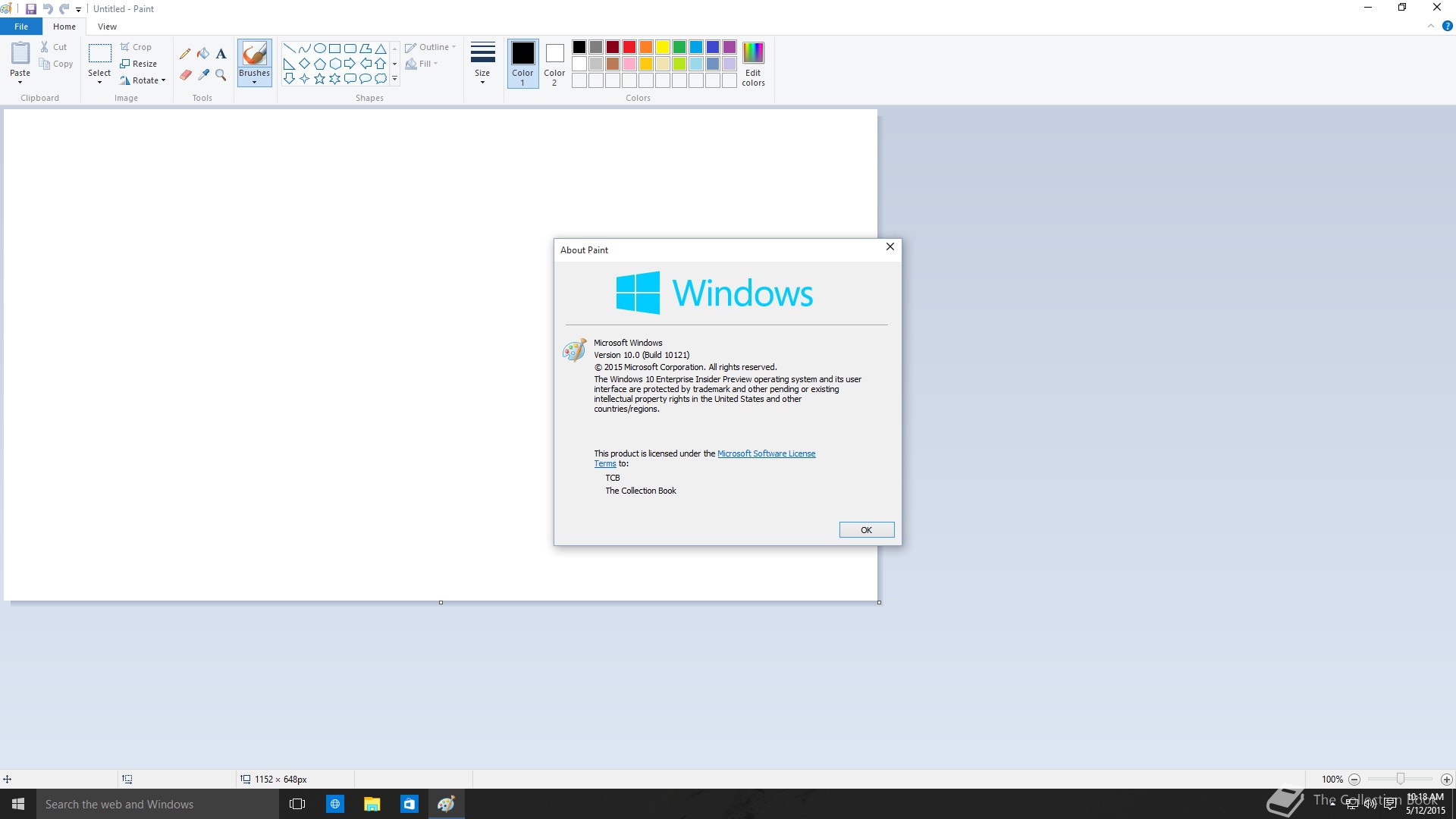Switch to the View tab
Screen dimensions: 1456x819
tap(107, 27)
